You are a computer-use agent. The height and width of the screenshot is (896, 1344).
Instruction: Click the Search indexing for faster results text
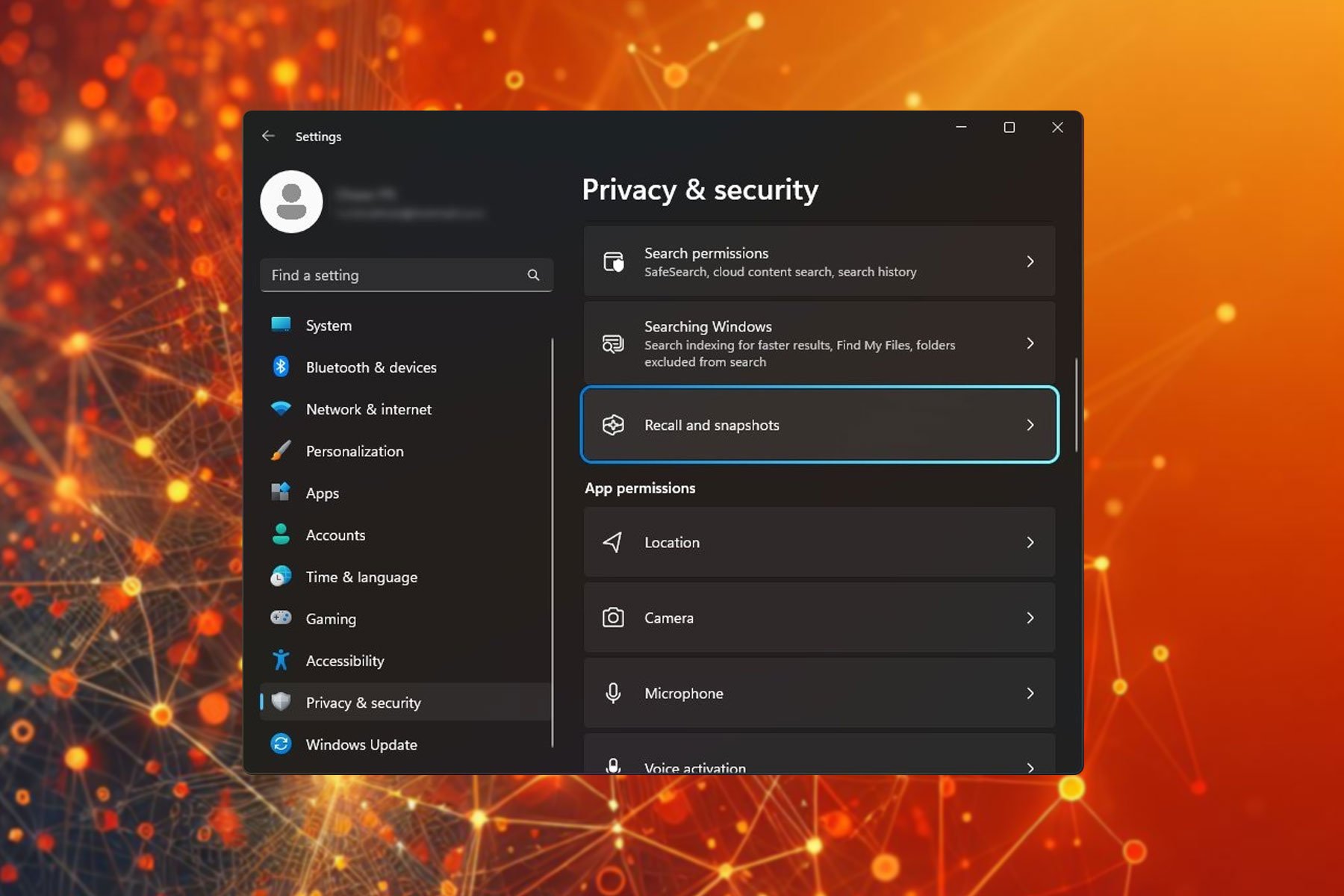coord(800,353)
